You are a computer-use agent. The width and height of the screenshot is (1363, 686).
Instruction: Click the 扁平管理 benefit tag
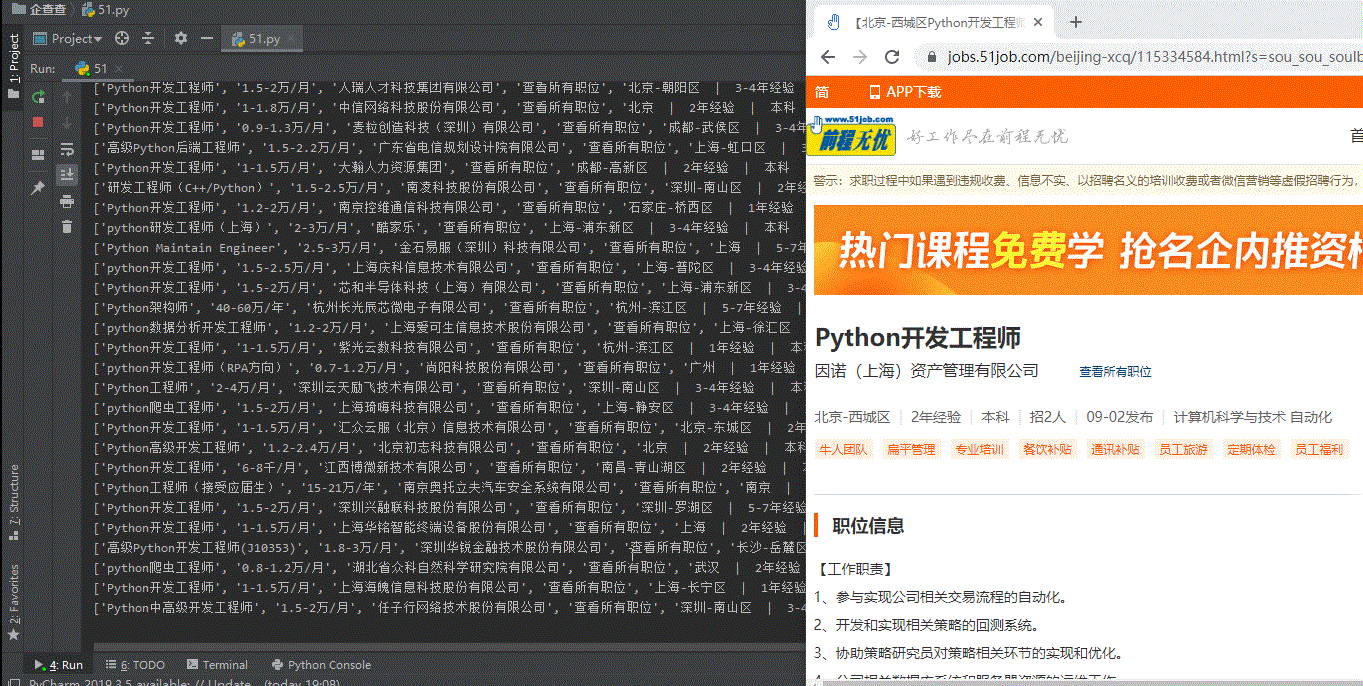[x=911, y=450]
